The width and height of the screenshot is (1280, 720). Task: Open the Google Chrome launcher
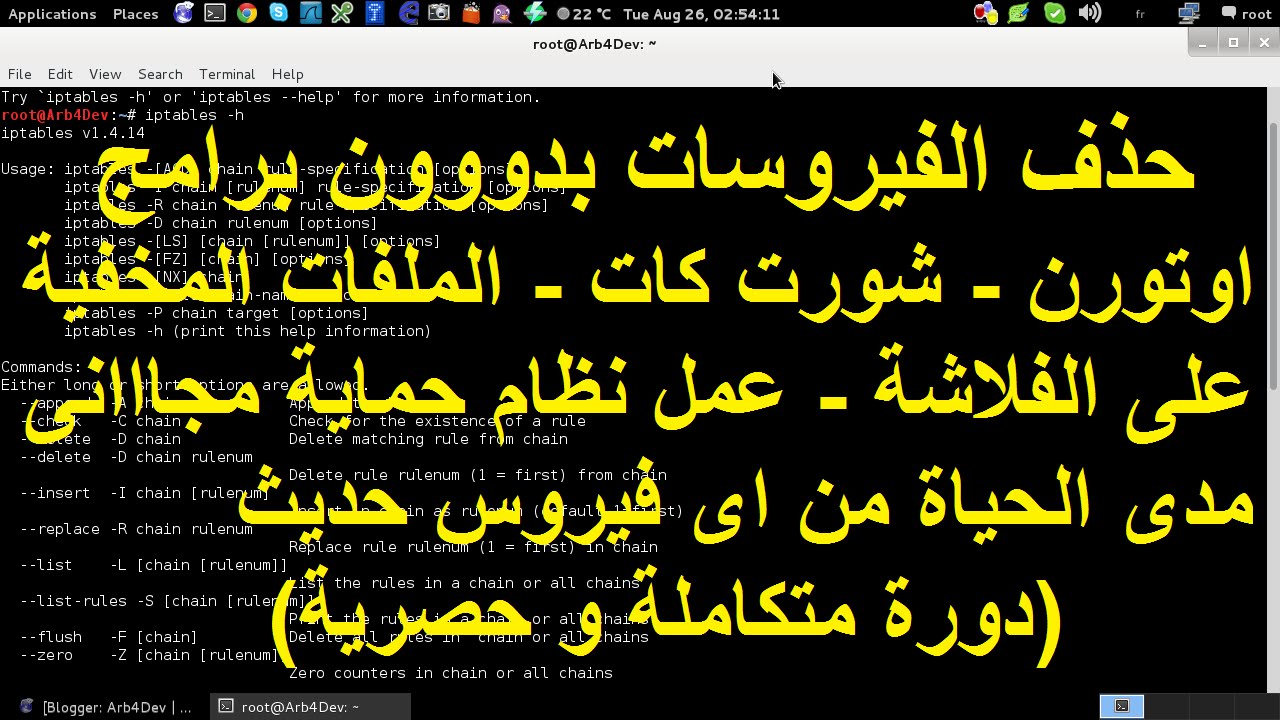pyautogui.click(x=247, y=13)
